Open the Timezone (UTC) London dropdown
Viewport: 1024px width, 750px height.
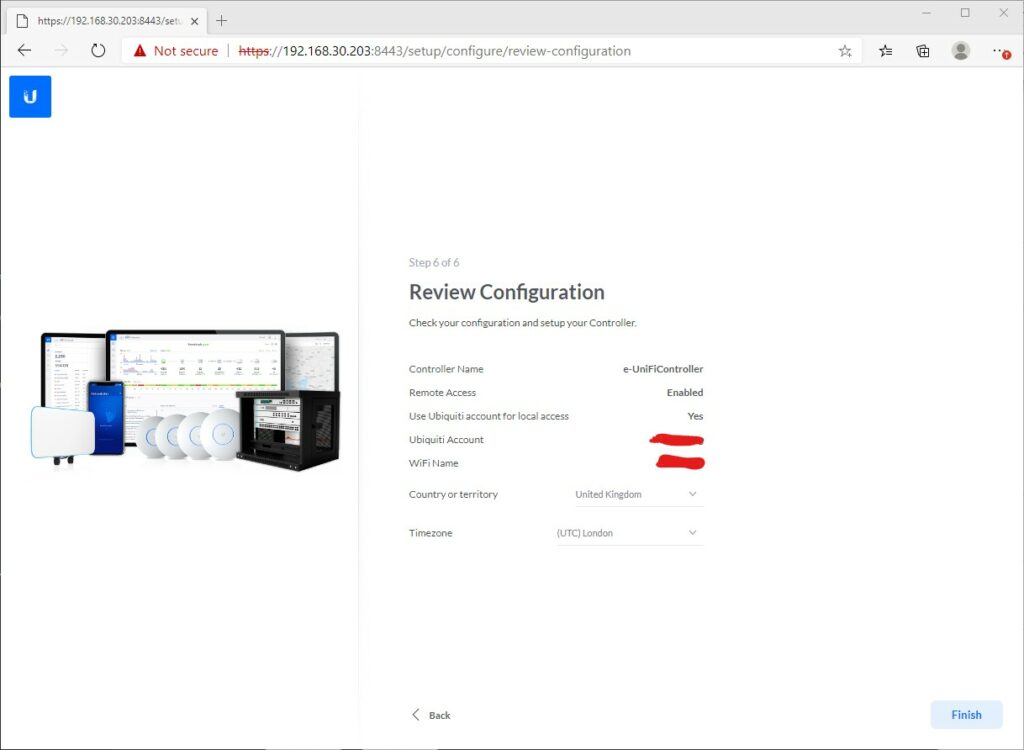[630, 533]
